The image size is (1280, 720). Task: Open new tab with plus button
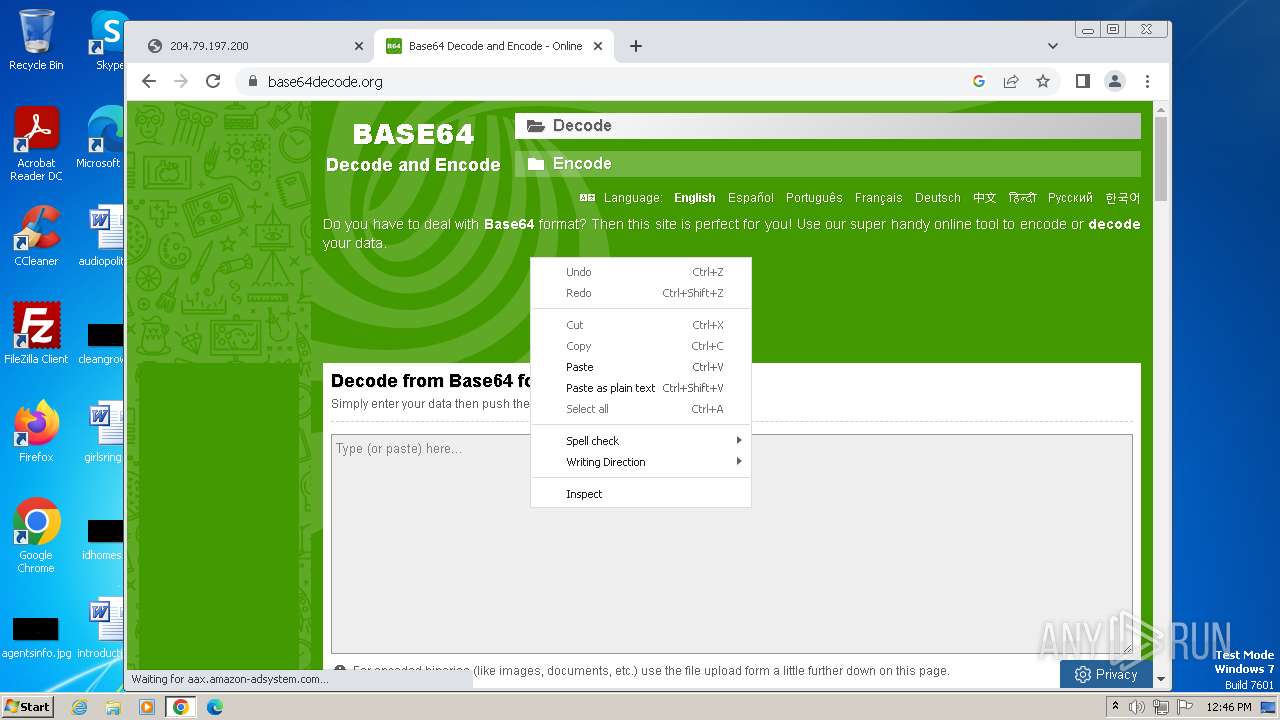636,46
